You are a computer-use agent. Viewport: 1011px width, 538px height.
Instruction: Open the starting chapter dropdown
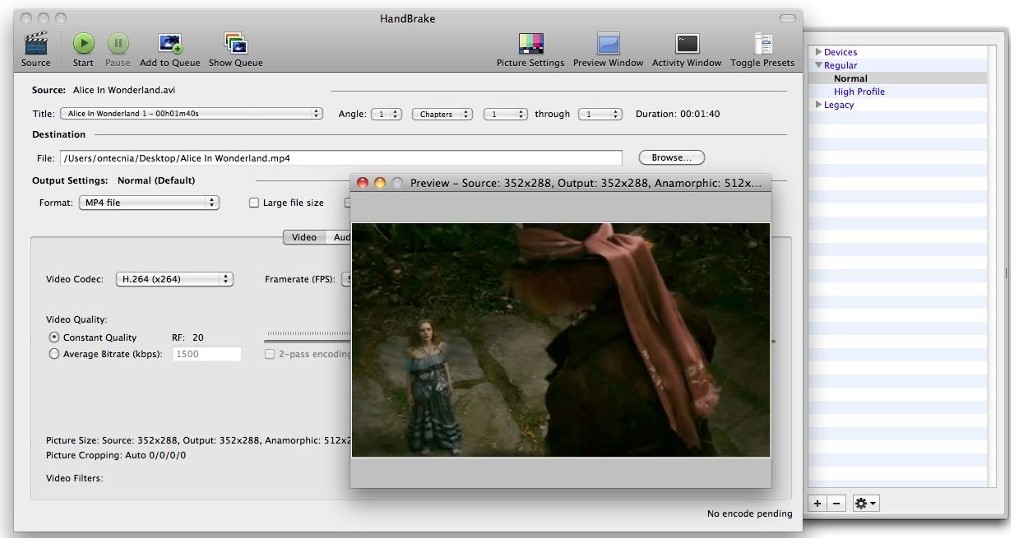[x=506, y=114]
